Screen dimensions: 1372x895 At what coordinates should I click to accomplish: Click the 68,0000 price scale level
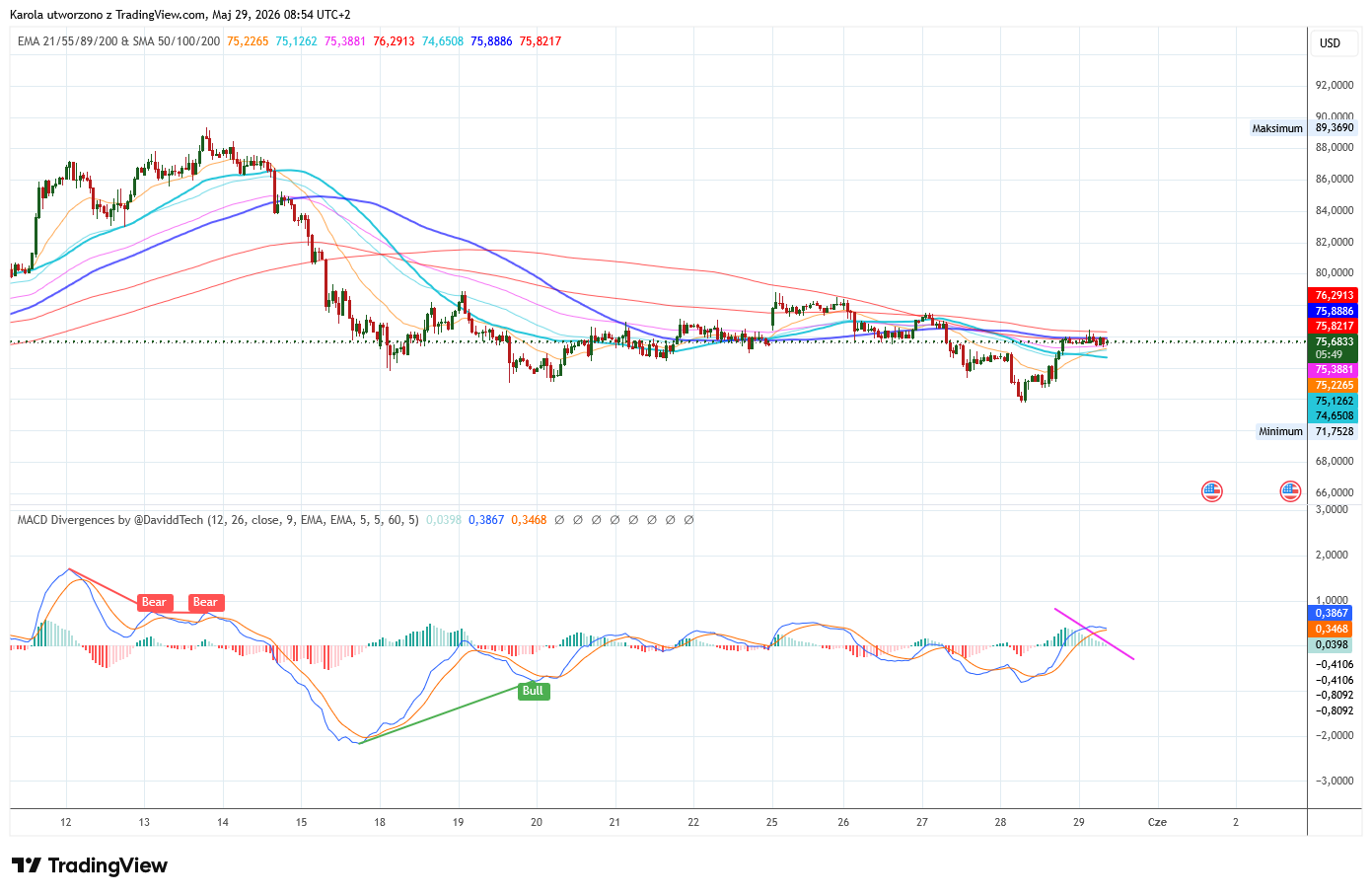click(x=1335, y=461)
